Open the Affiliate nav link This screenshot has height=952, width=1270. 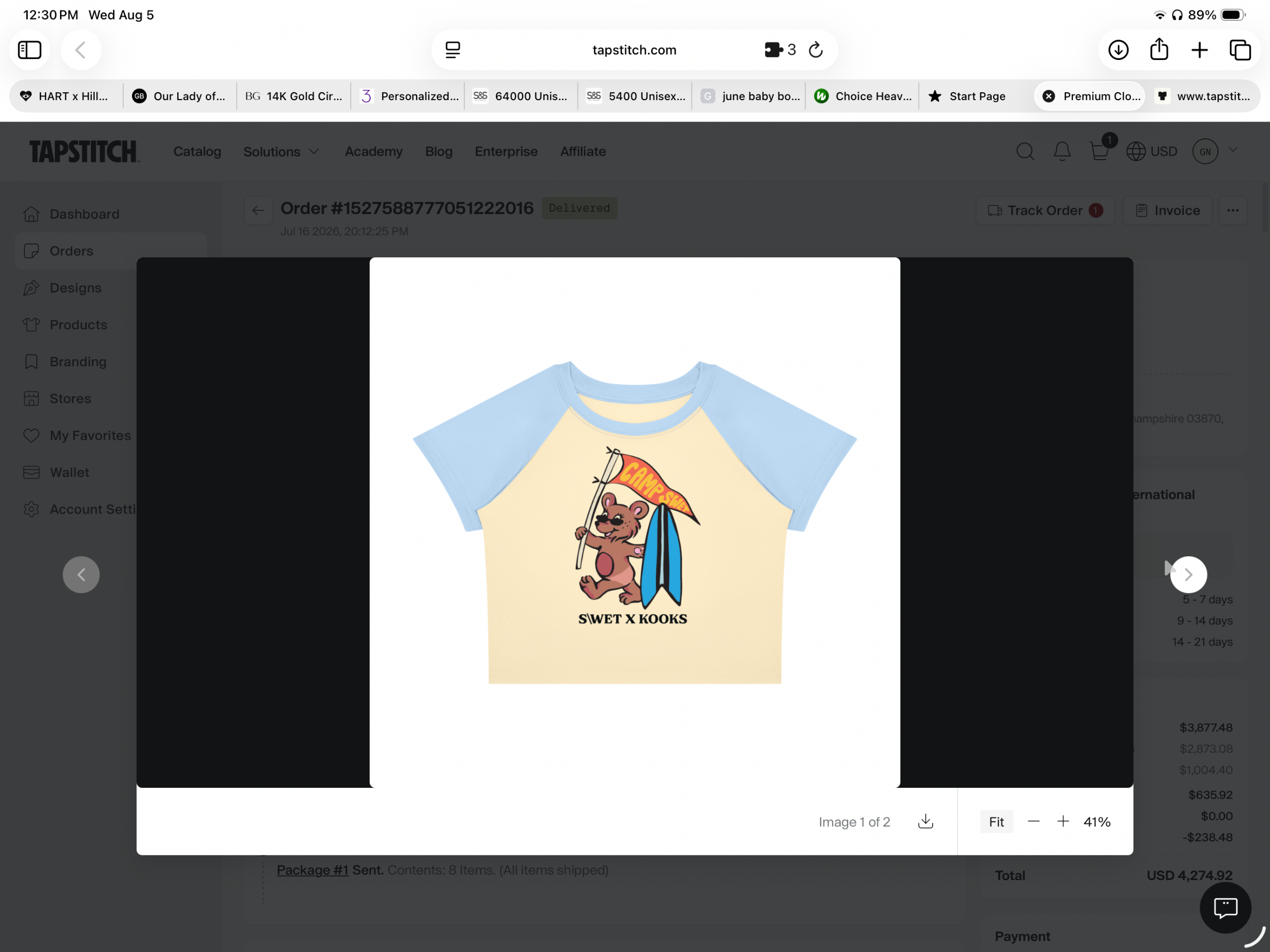pos(583,152)
